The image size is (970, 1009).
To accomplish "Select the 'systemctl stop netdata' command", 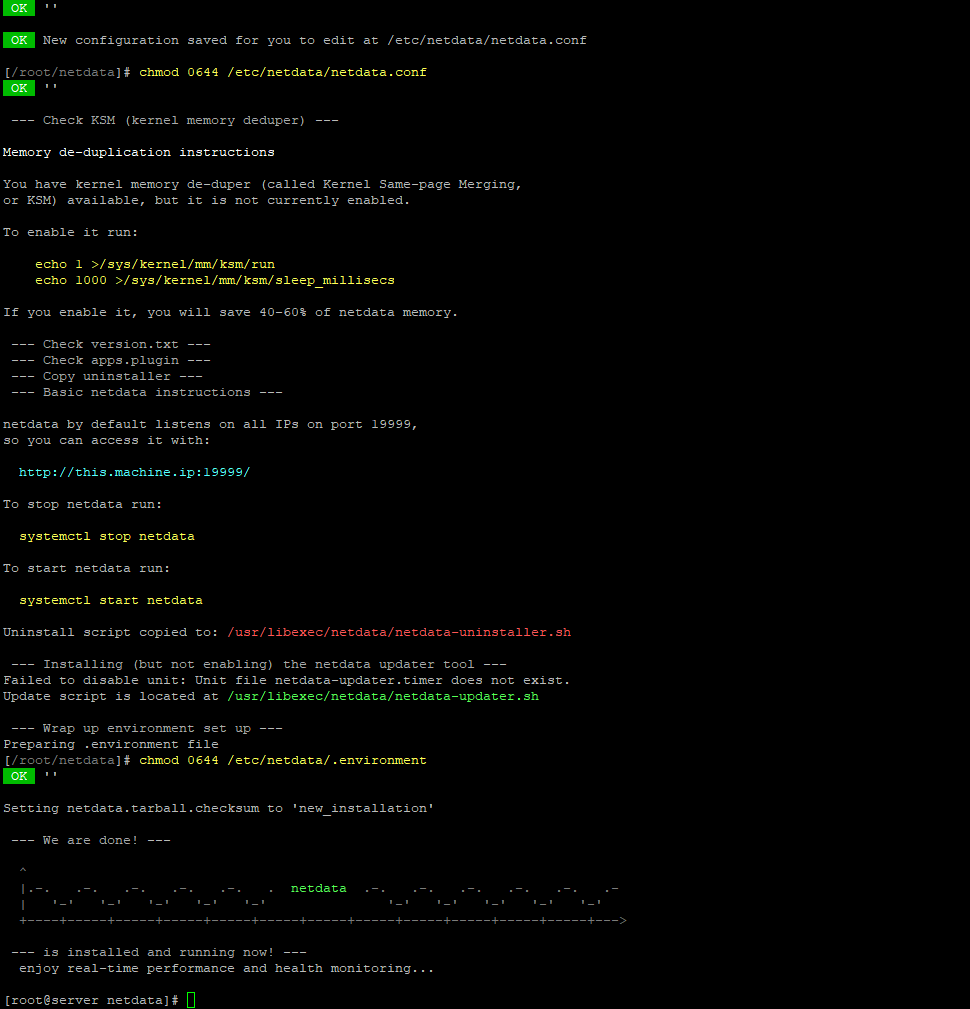I will (x=106, y=536).
